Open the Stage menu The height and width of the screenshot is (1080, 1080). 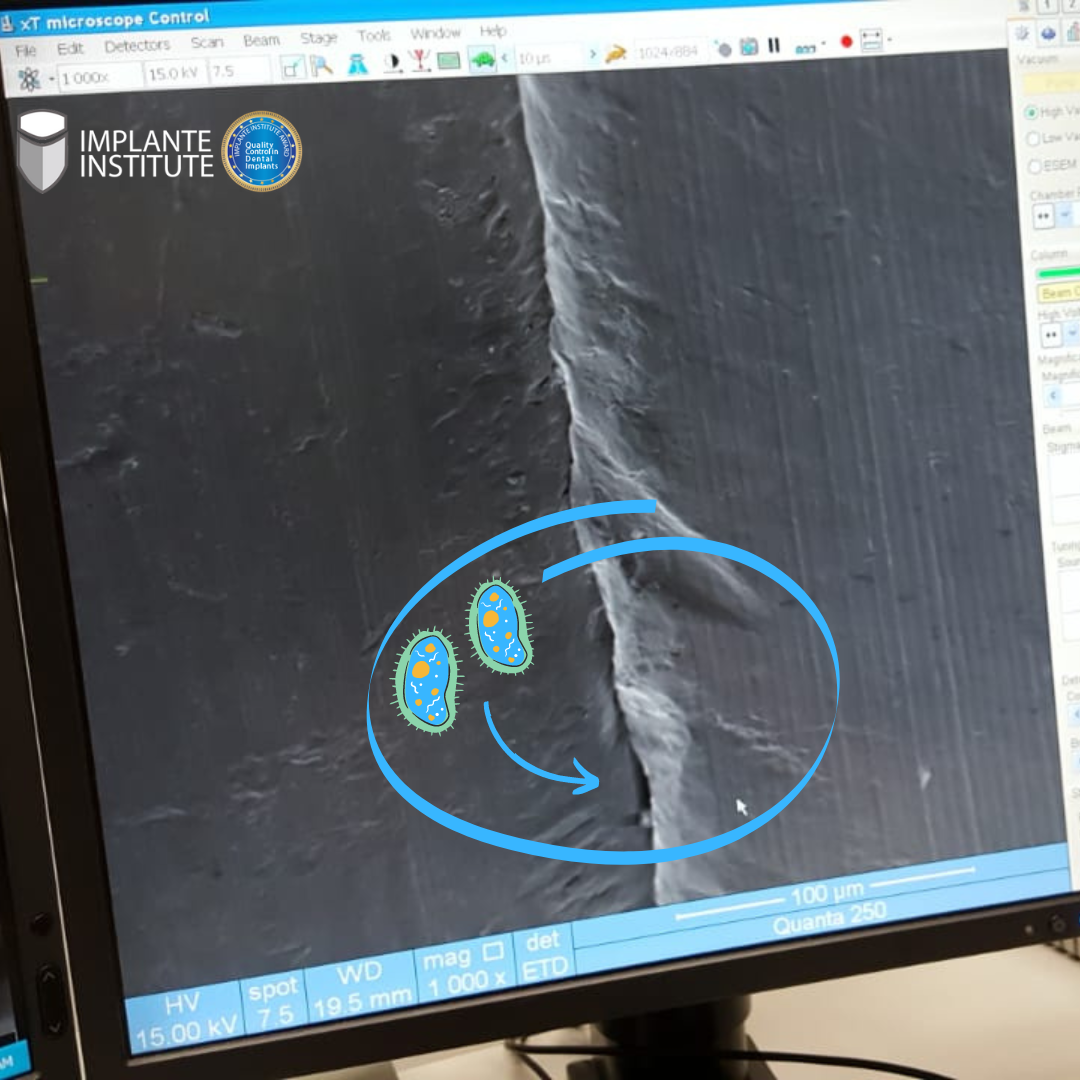tap(319, 38)
